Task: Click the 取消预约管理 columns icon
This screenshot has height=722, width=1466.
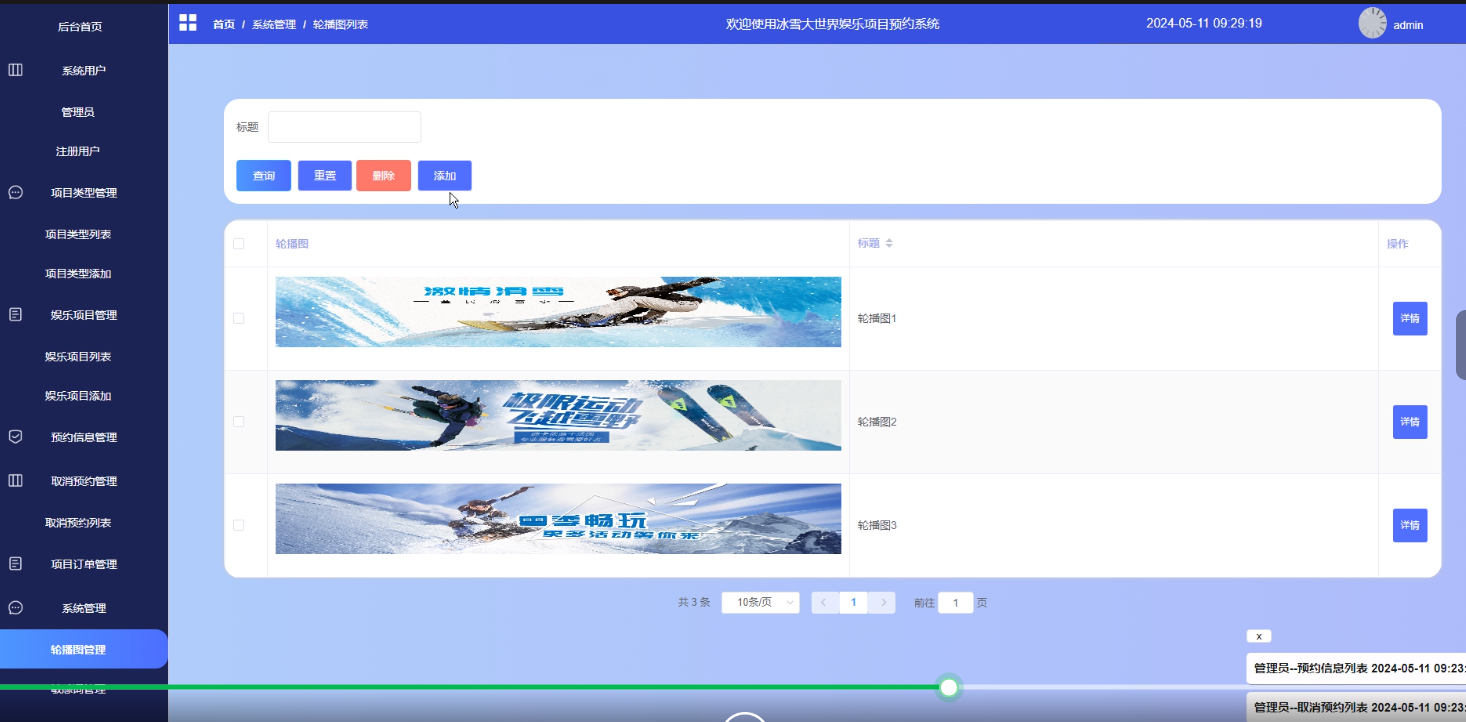Action: pos(16,481)
